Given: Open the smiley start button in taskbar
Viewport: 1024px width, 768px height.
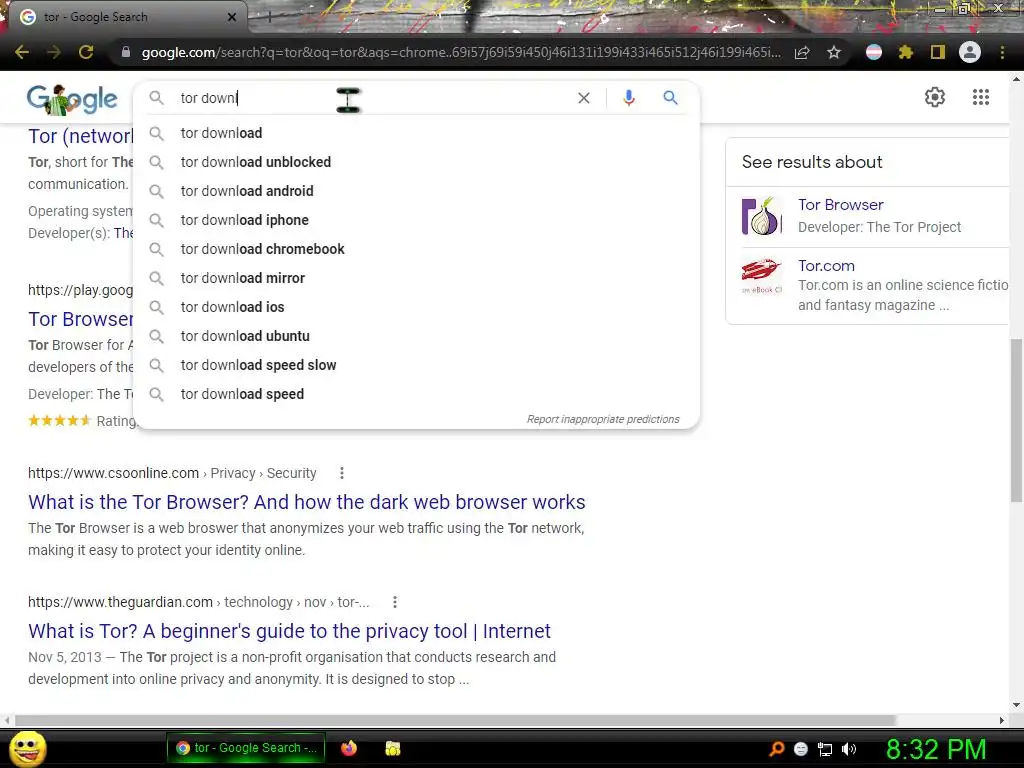Looking at the screenshot, I should click(27, 748).
